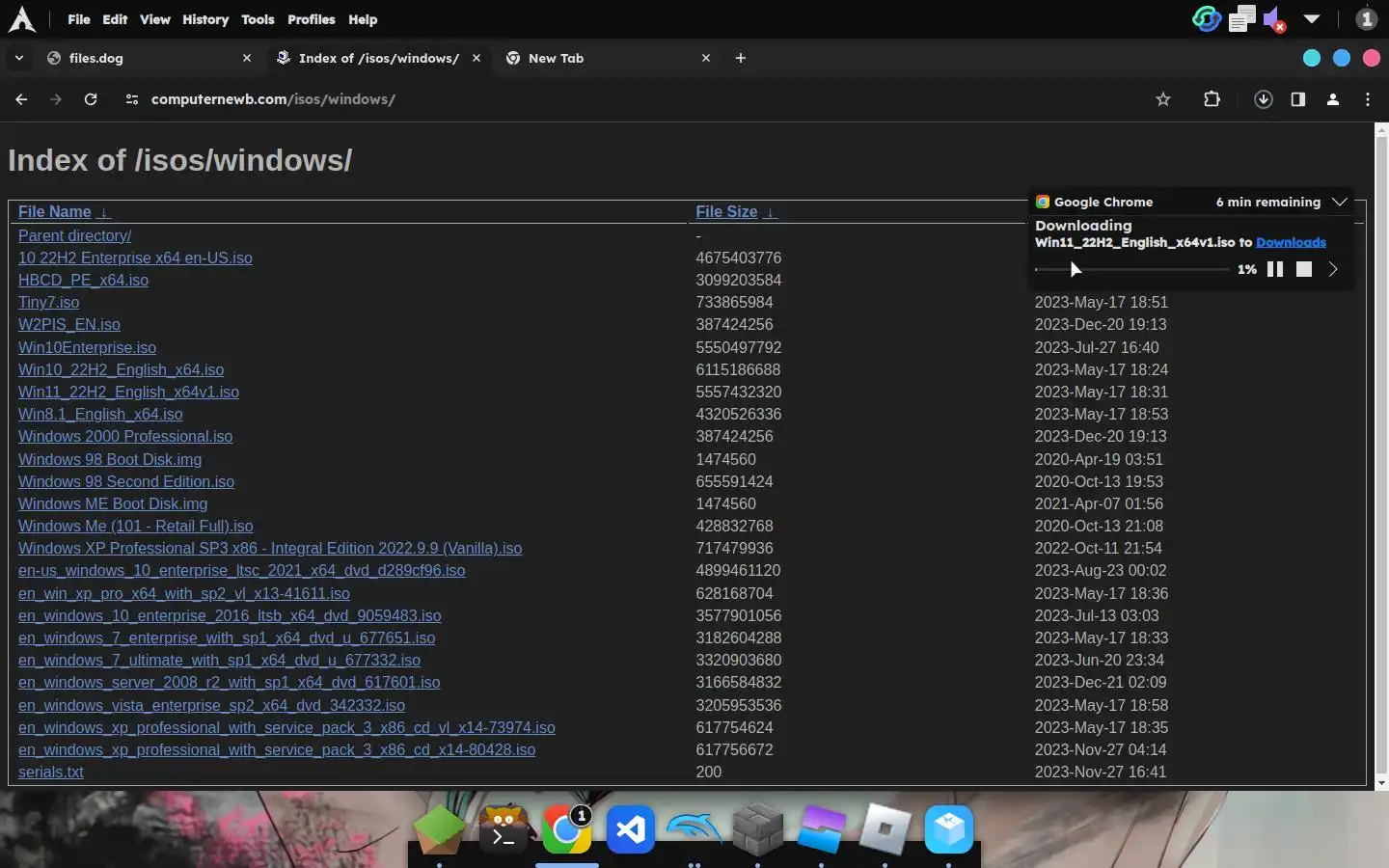Open a new browser tab
Screen dimensions: 1389x868
pyautogui.click(x=741, y=58)
